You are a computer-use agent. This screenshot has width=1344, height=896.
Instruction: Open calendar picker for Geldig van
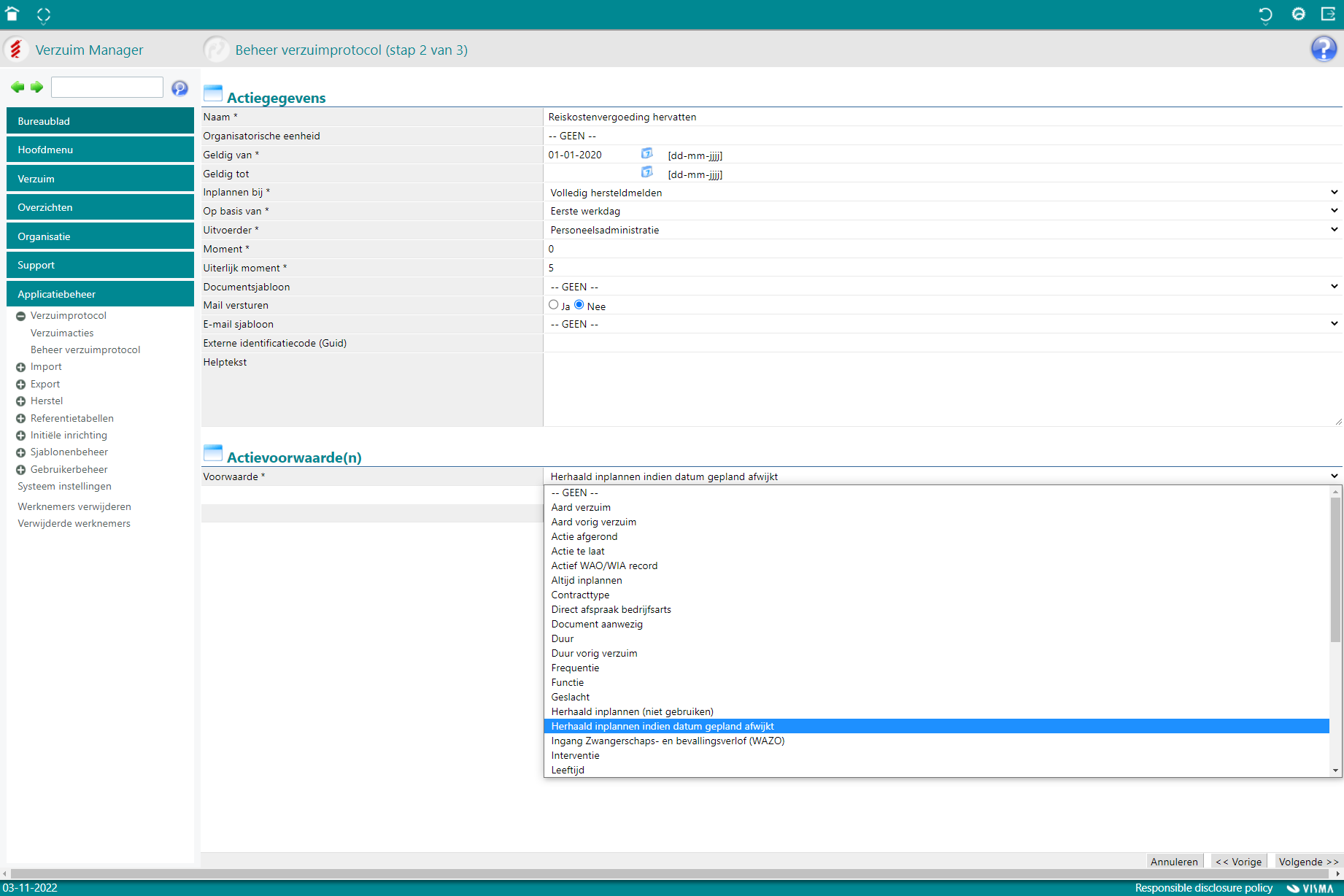(646, 153)
